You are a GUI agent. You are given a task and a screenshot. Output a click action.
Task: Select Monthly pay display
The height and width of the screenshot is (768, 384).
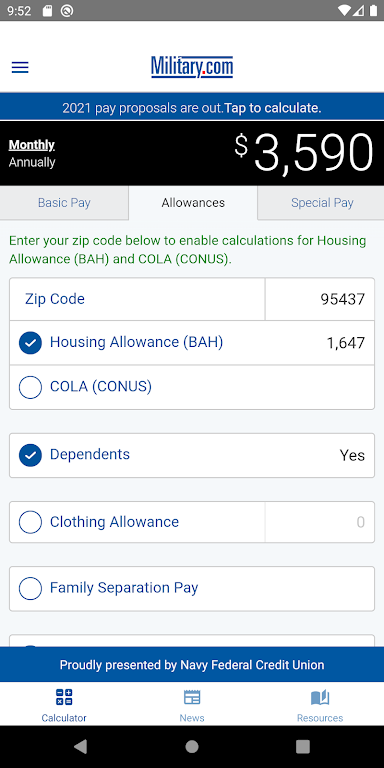(x=32, y=145)
